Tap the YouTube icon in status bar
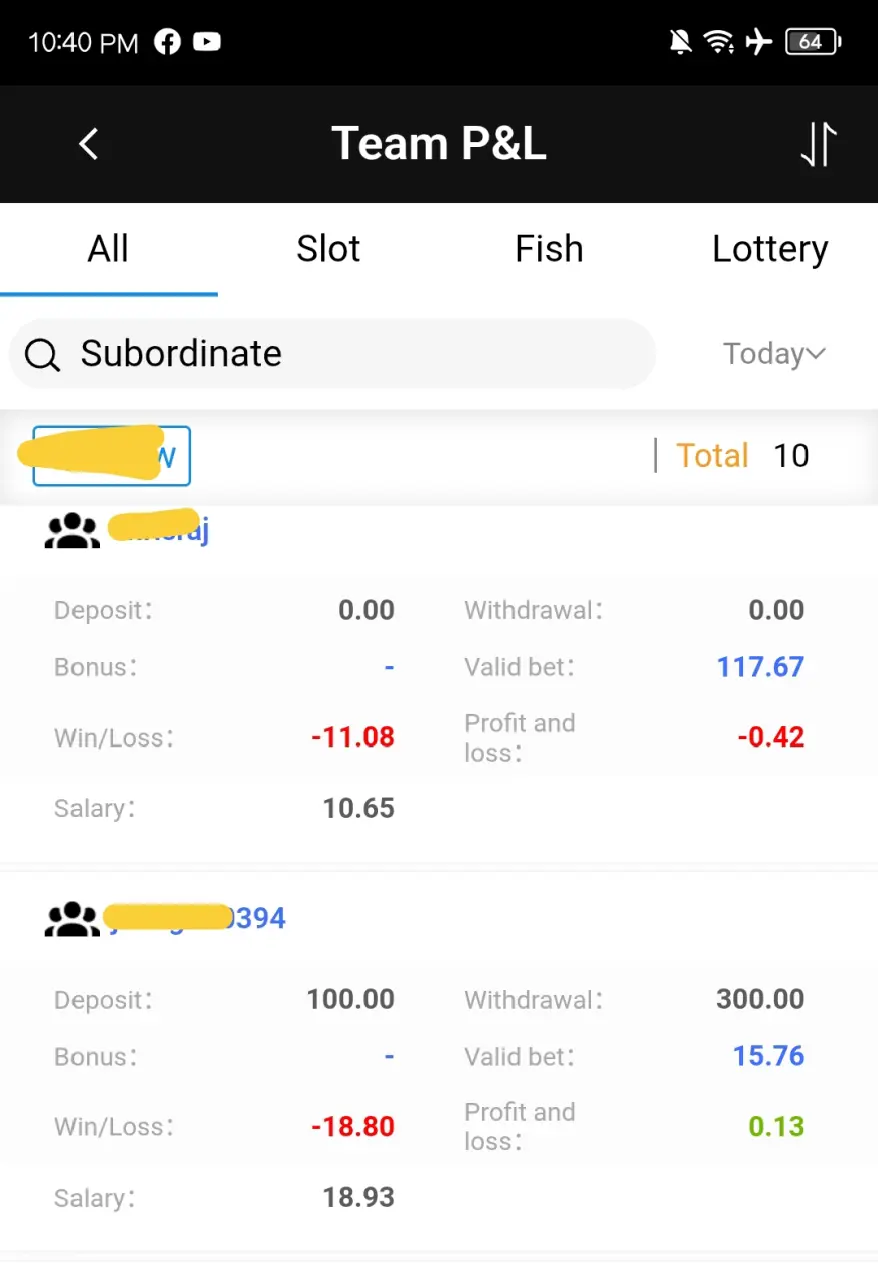 (207, 42)
